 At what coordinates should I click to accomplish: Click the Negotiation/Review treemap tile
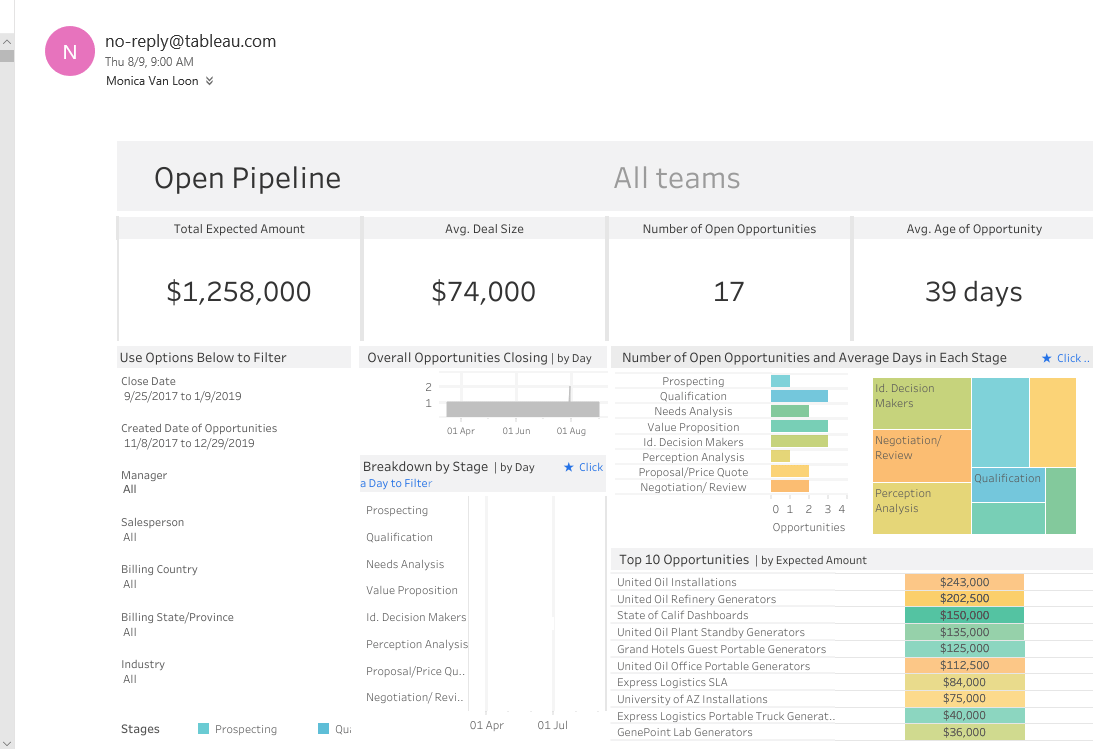point(920,455)
